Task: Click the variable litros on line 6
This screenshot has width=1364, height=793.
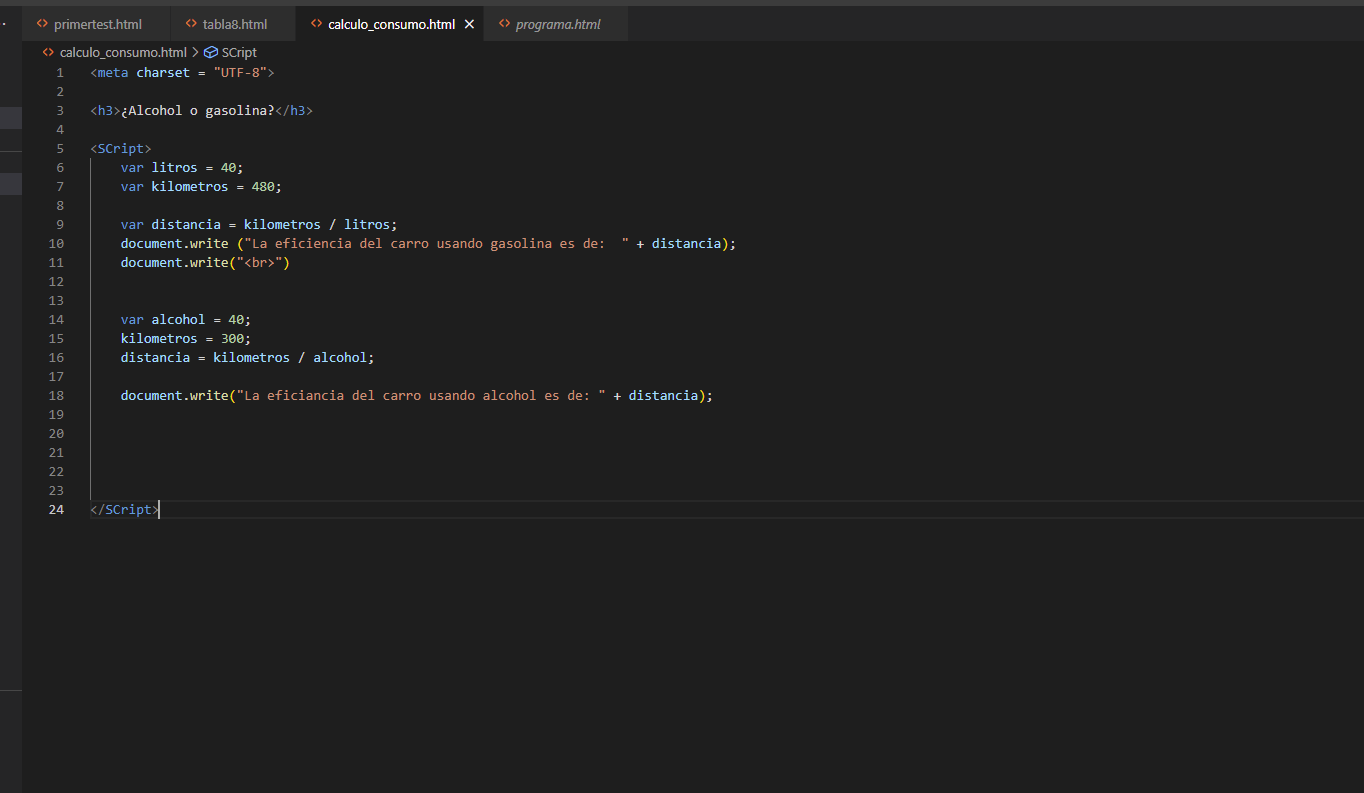Action: 175,168
